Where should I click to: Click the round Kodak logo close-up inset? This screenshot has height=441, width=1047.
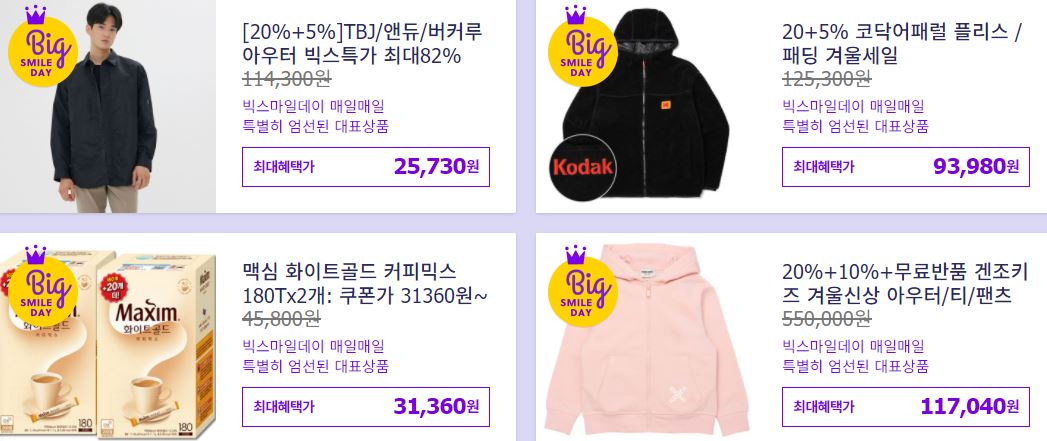pyautogui.click(x=582, y=166)
